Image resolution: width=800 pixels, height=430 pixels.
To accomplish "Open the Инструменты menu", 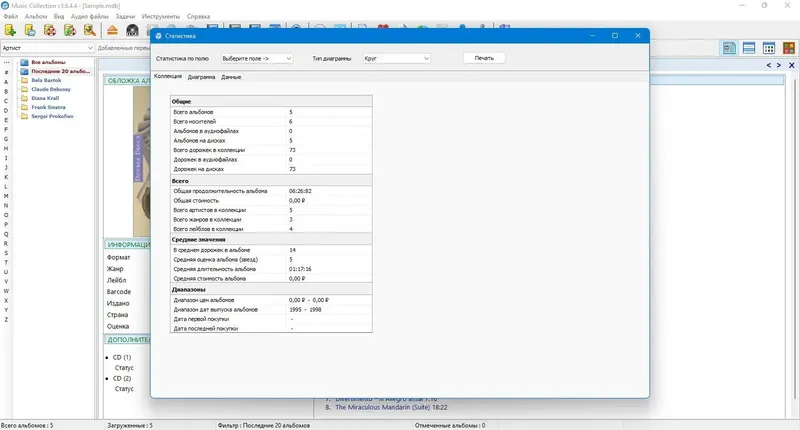I will (161, 16).
